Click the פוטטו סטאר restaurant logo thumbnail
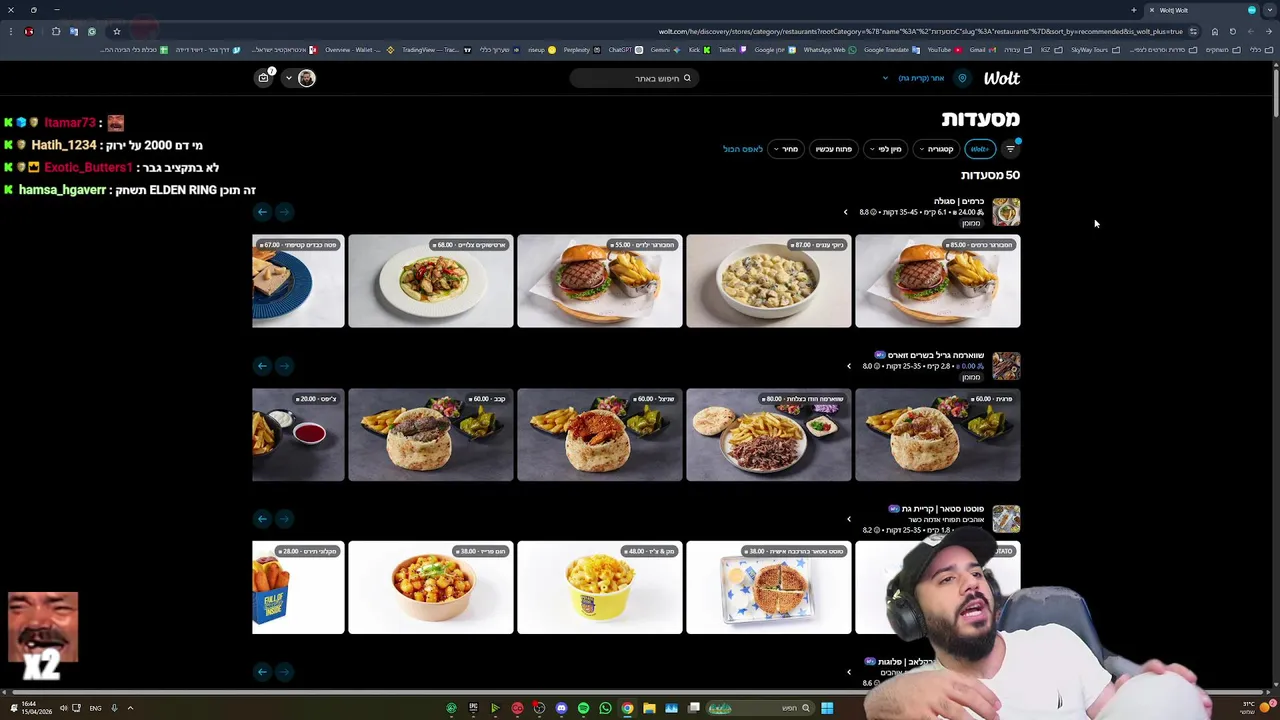The width and height of the screenshot is (1280, 720). coord(1006,518)
